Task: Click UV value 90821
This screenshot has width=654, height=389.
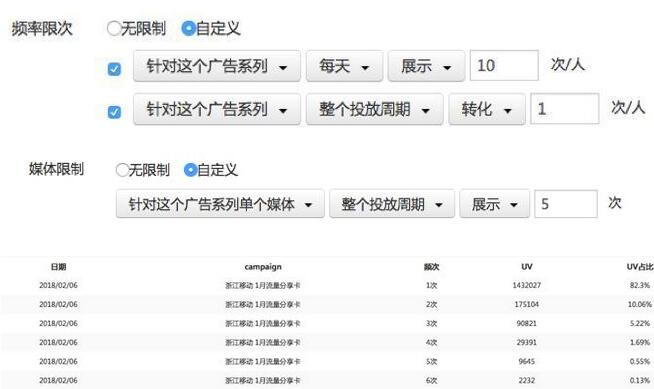Action: [527, 323]
